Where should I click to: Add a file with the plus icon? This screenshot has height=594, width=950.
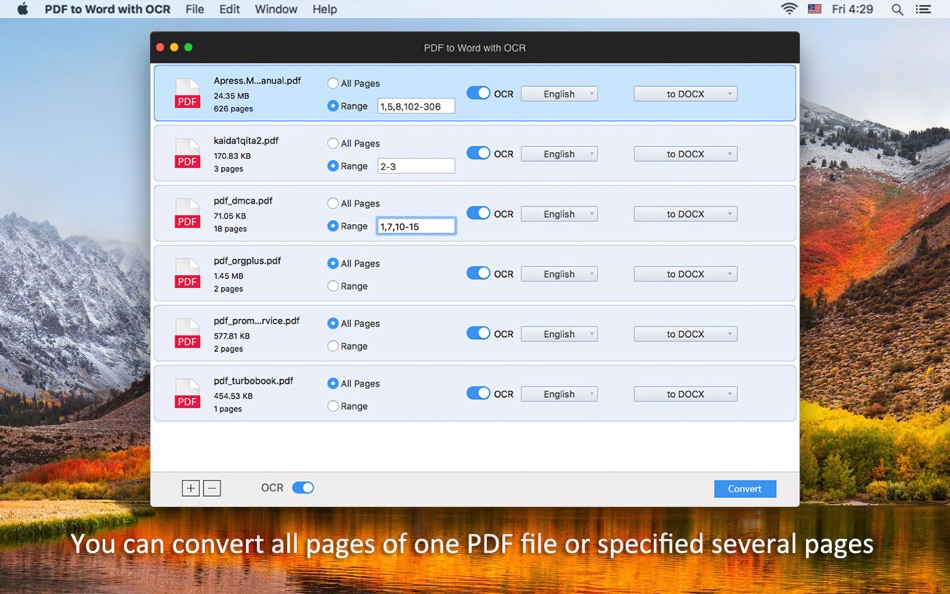coord(191,489)
